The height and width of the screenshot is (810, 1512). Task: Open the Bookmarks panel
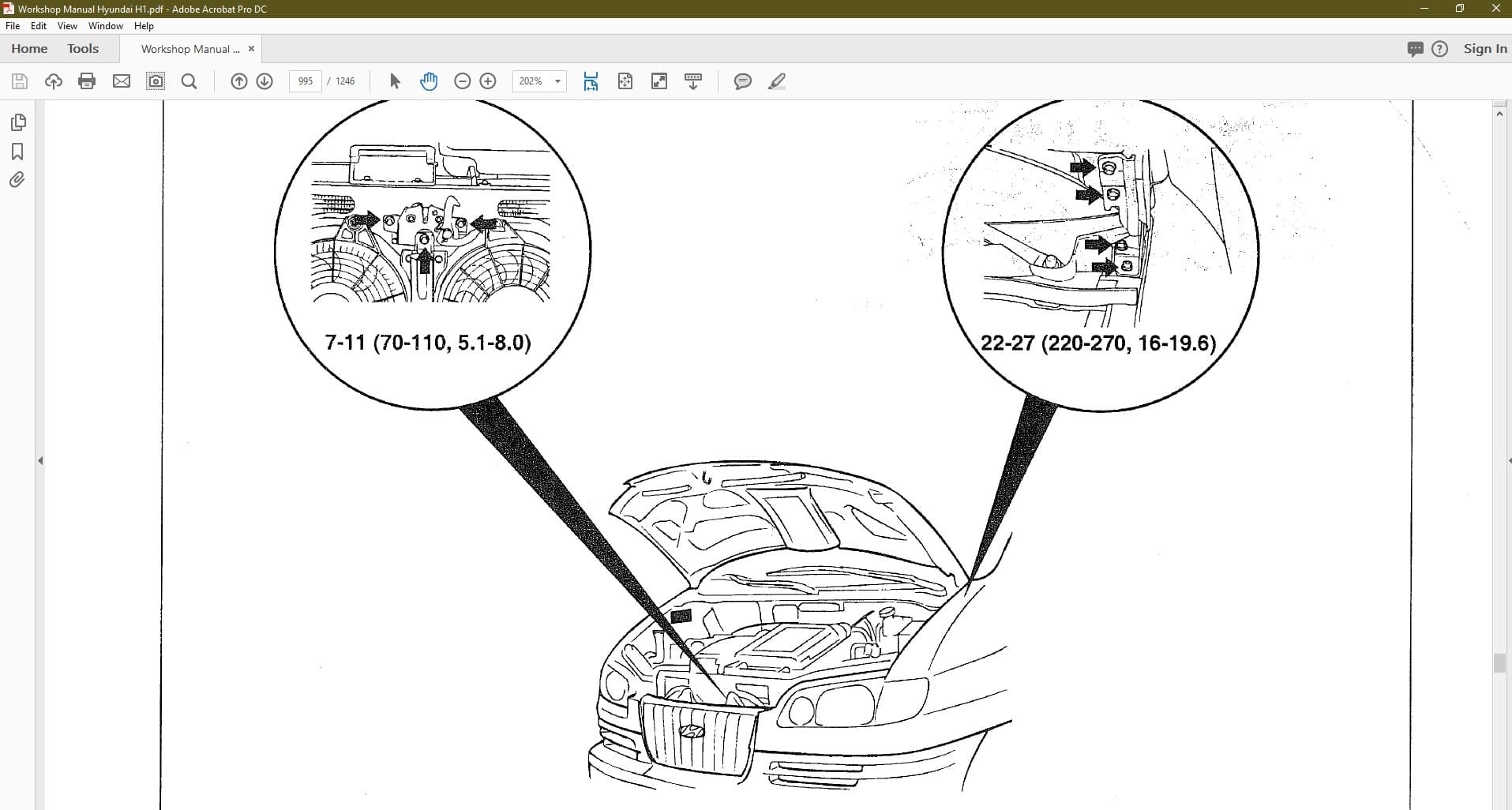18,152
